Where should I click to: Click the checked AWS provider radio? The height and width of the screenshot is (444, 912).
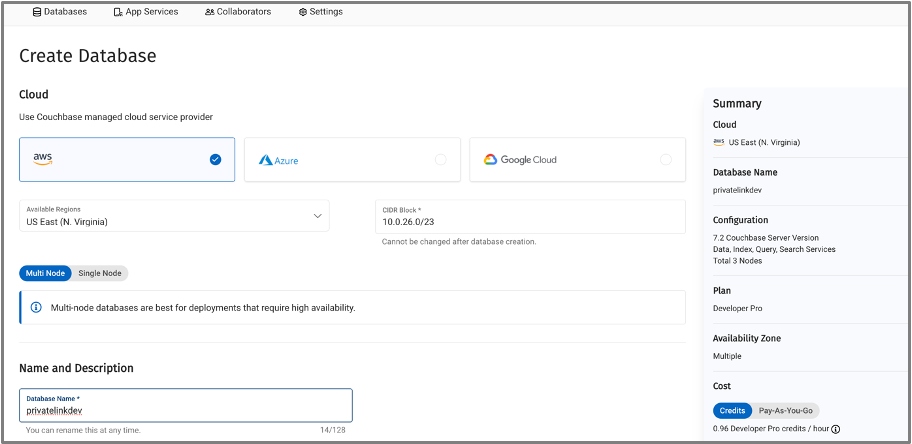[x=215, y=159]
